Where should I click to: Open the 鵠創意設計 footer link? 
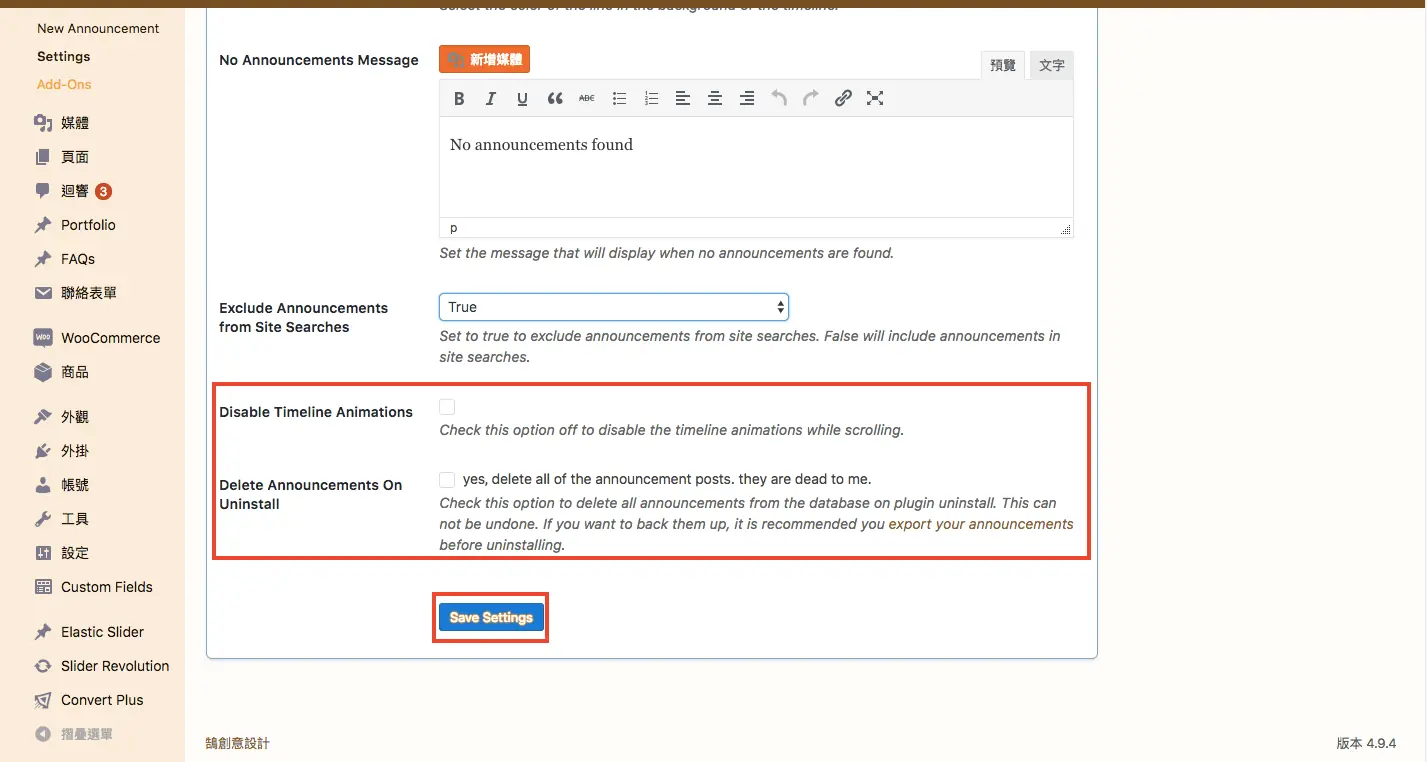[237, 743]
